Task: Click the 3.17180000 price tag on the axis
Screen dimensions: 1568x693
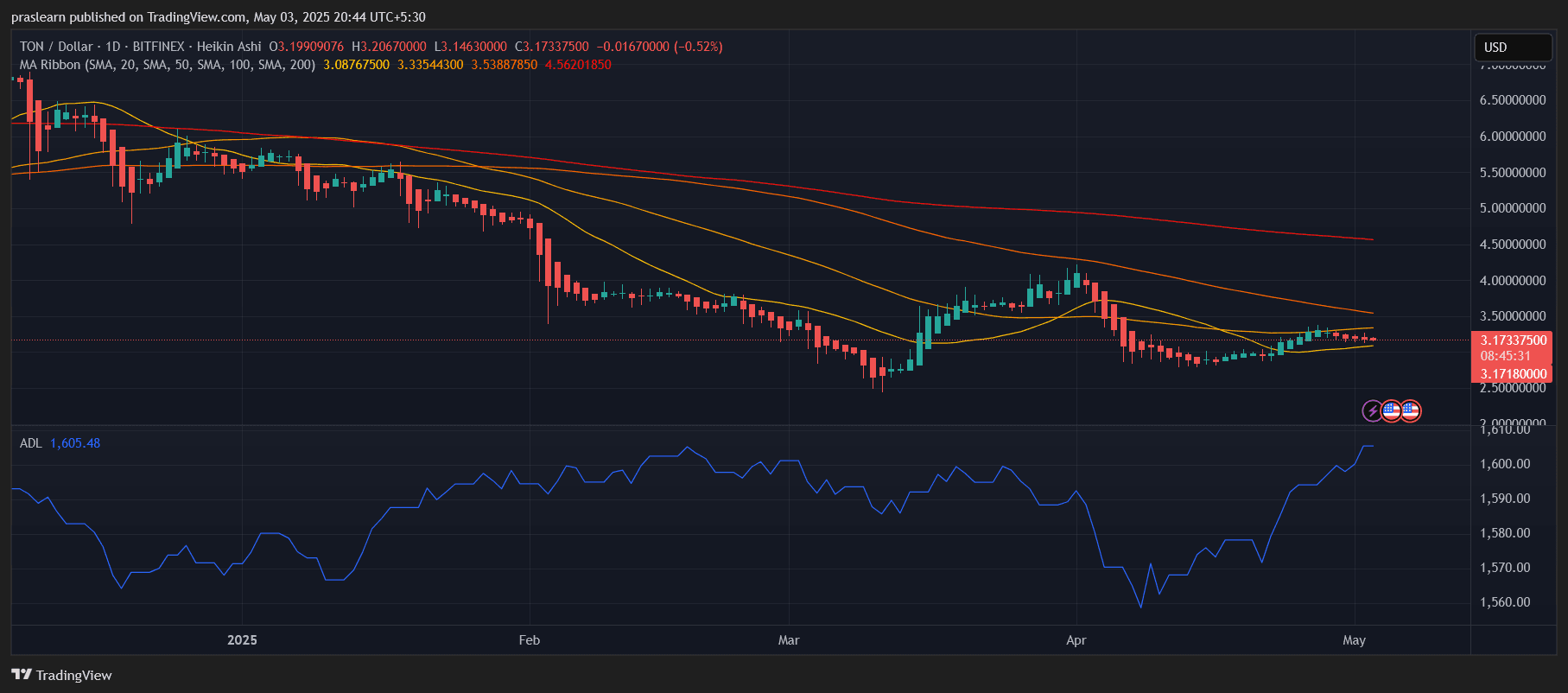Action: [1513, 374]
